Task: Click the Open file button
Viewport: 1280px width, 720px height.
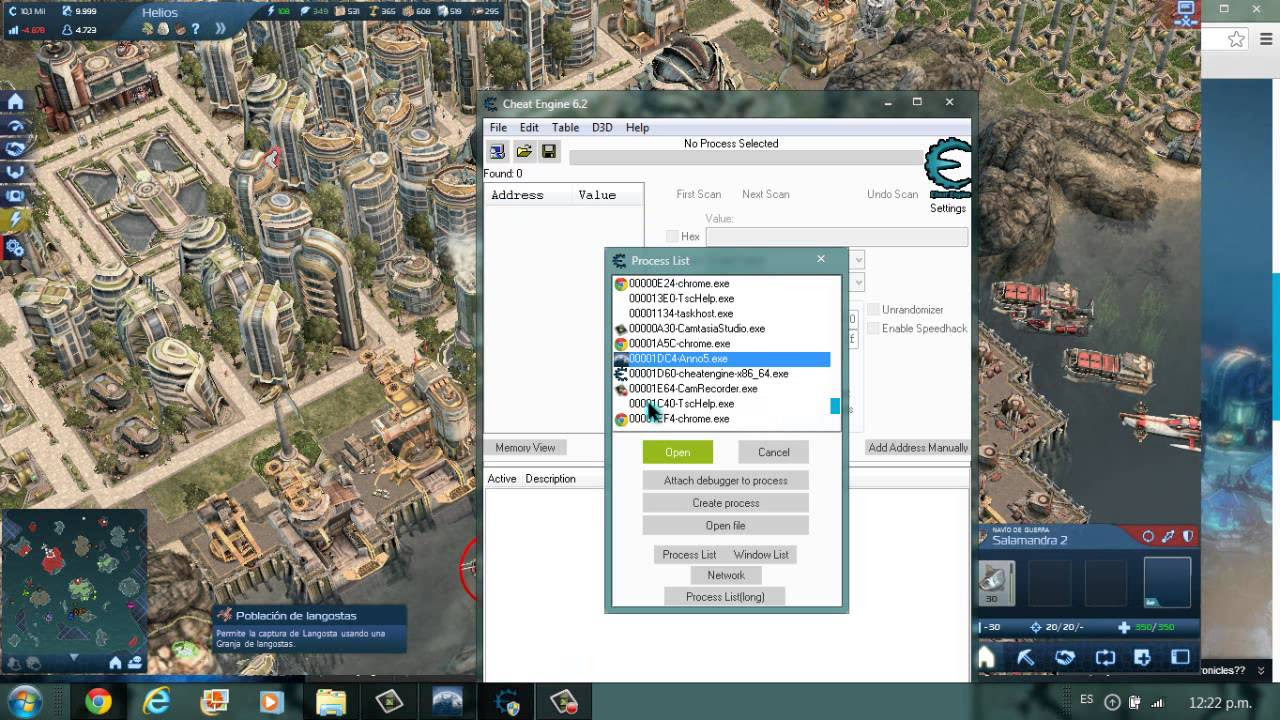Action: coord(726,525)
